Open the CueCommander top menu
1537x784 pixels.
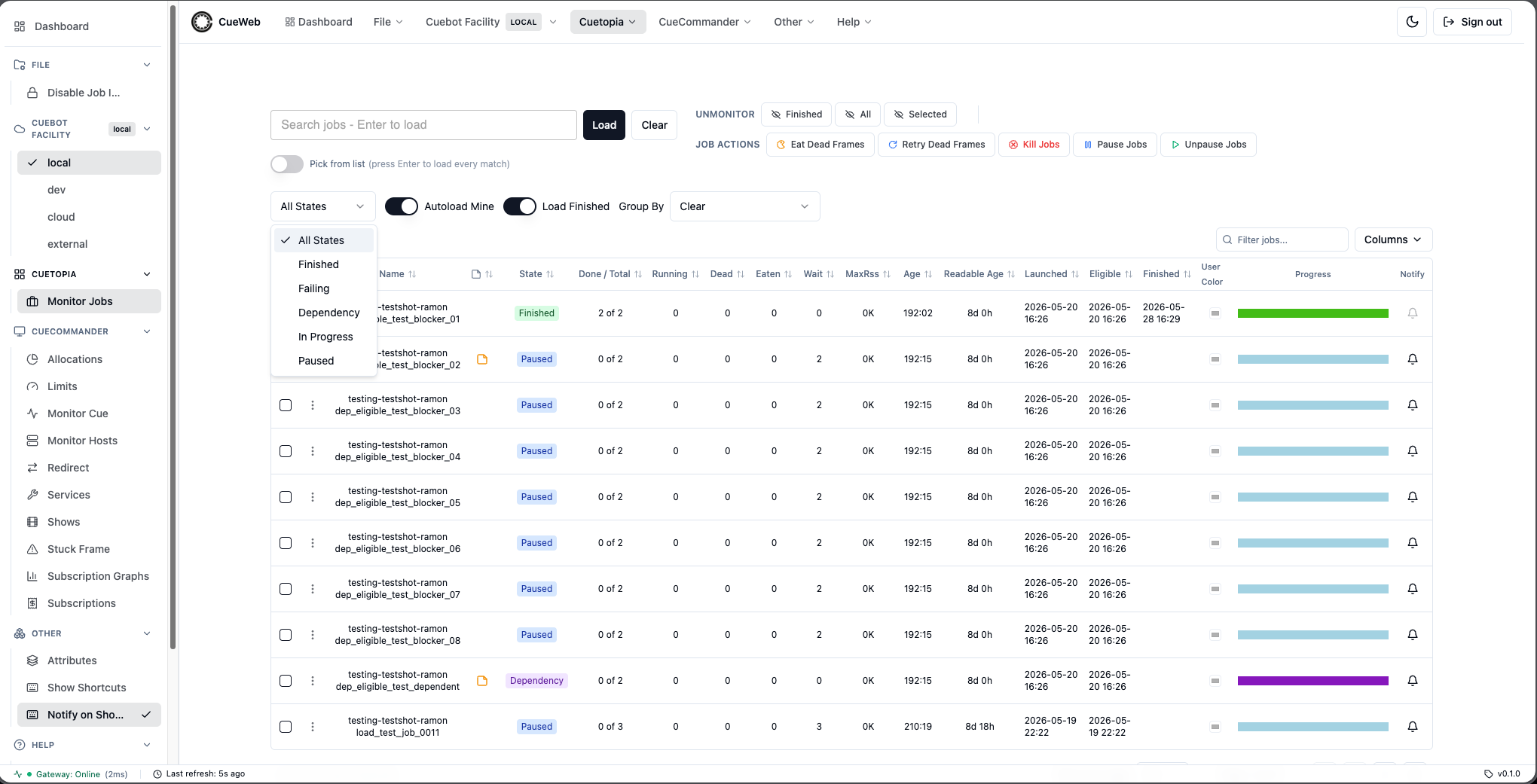pos(704,22)
